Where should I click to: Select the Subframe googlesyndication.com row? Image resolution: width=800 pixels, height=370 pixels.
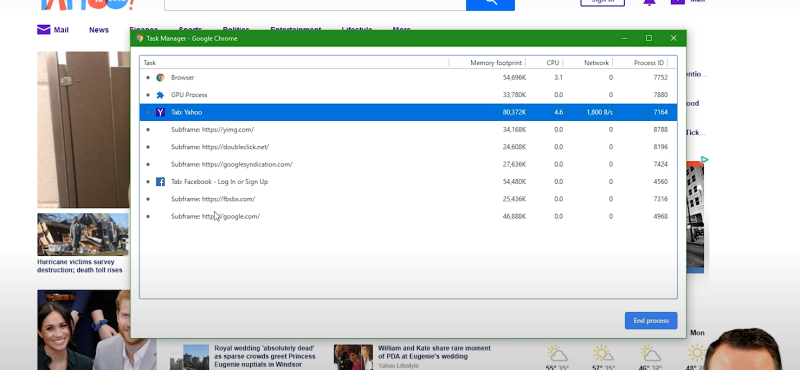[x=408, y=164]
